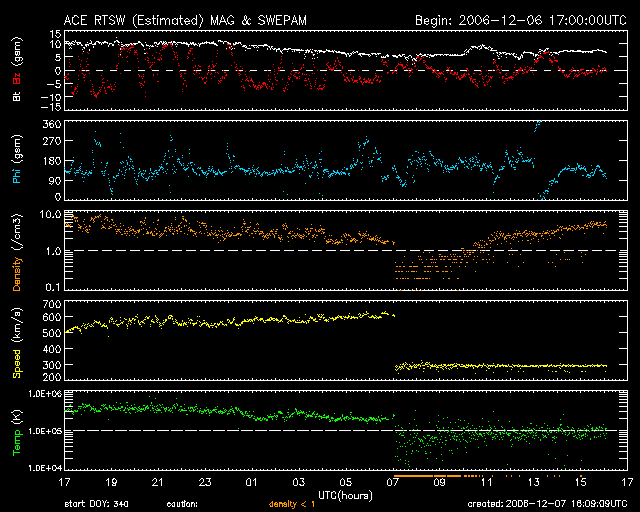640x512 pixels.
Task: Click the 21 hour tick on time axis
Action: pos(157,484)
